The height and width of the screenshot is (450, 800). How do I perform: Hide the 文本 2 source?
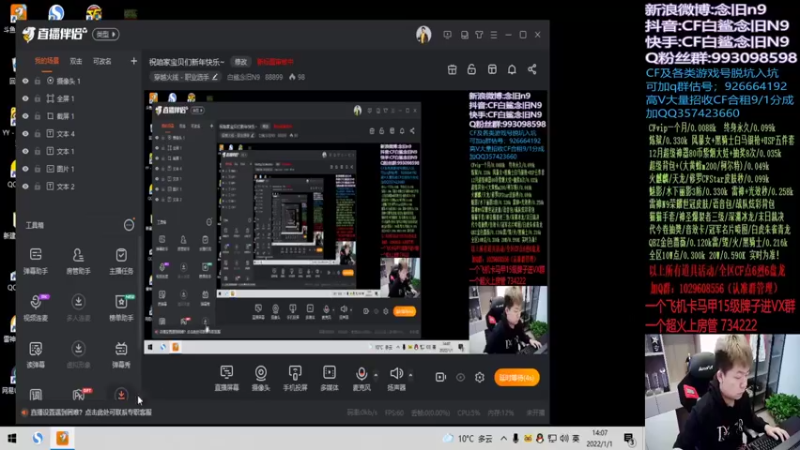[26, 187]
